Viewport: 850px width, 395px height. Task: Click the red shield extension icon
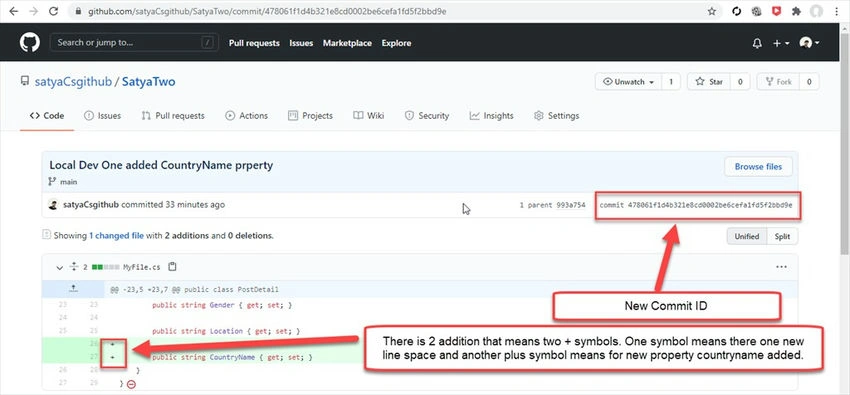tap(776, 11)
